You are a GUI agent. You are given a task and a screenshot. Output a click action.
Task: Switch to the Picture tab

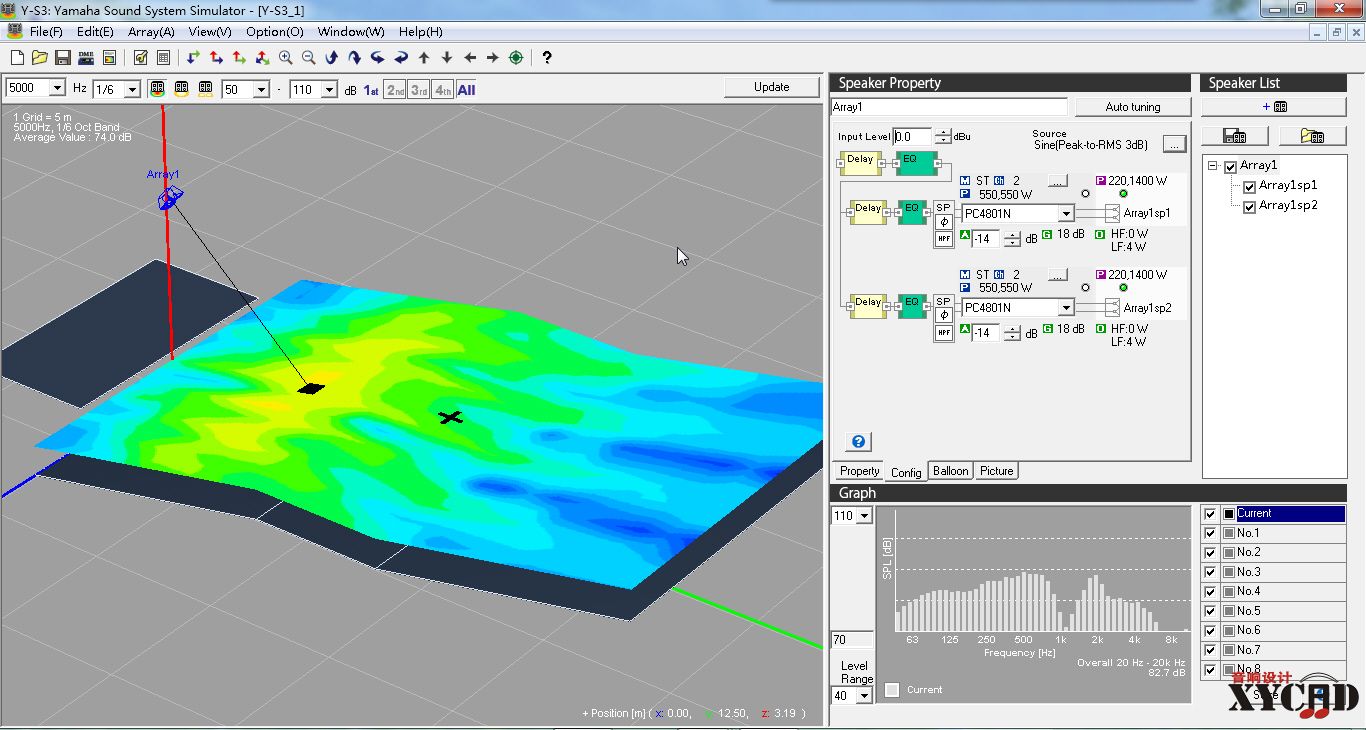(997, 471)
